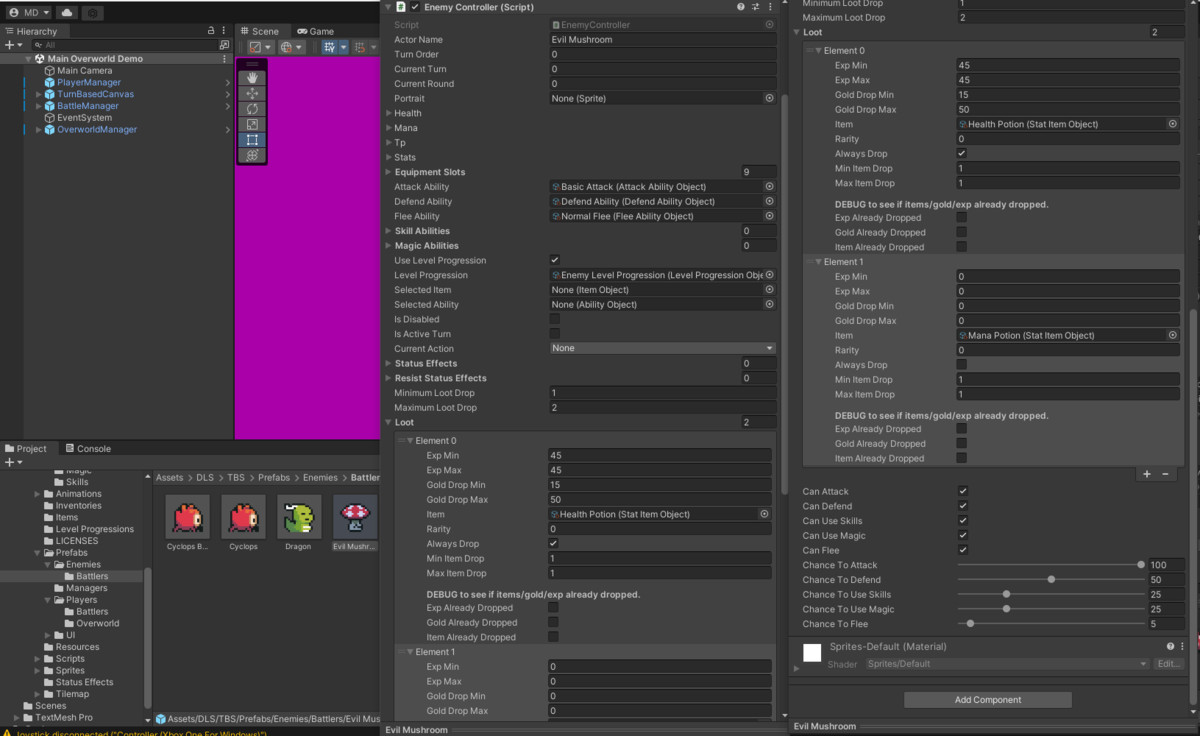Open the Current Action dropdown
This screenshot has height=736, width=1200.
(663, 348)
